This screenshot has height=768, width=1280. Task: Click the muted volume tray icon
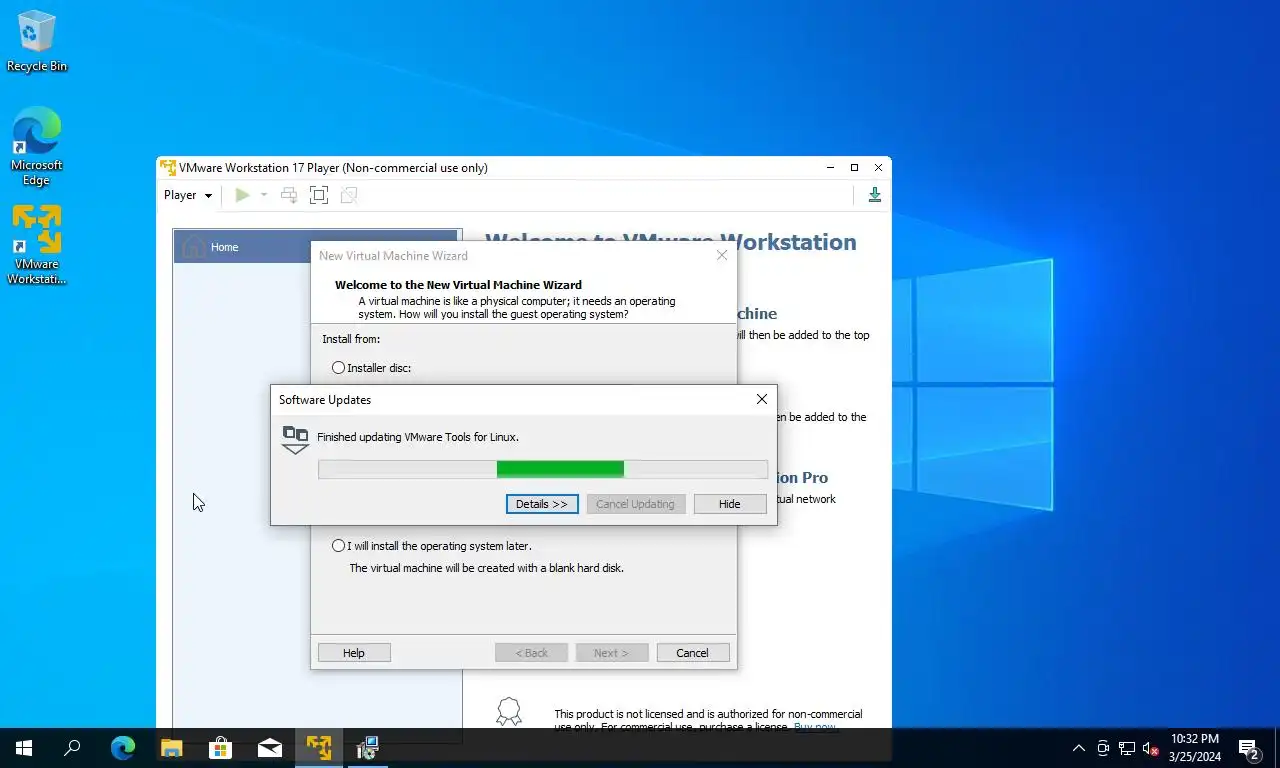click(1151, 748)
